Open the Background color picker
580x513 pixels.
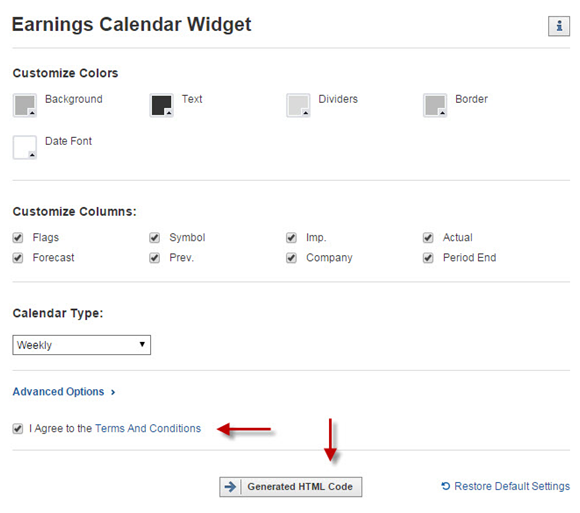25,105
